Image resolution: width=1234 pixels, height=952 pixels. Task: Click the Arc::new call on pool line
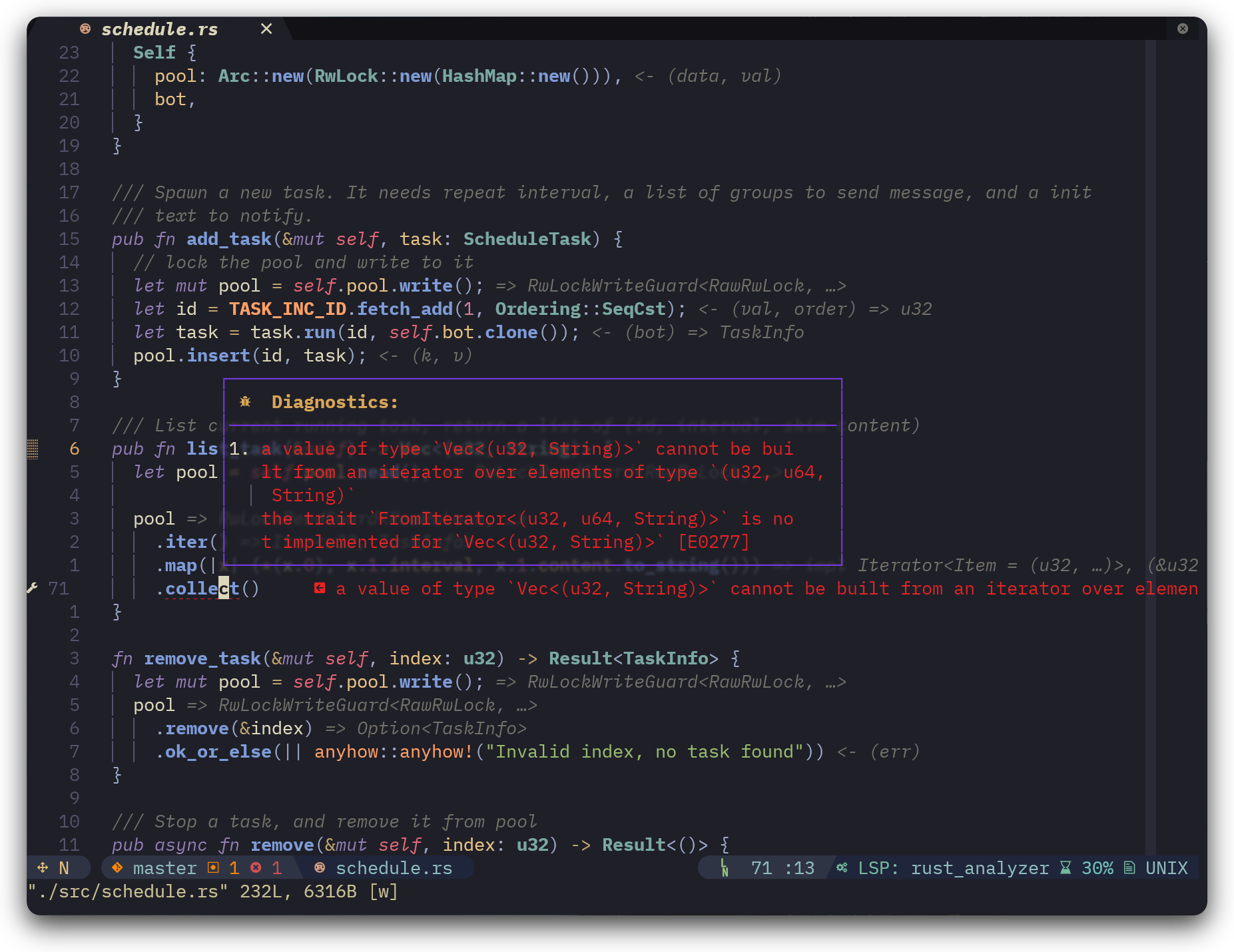coord(260,76)
